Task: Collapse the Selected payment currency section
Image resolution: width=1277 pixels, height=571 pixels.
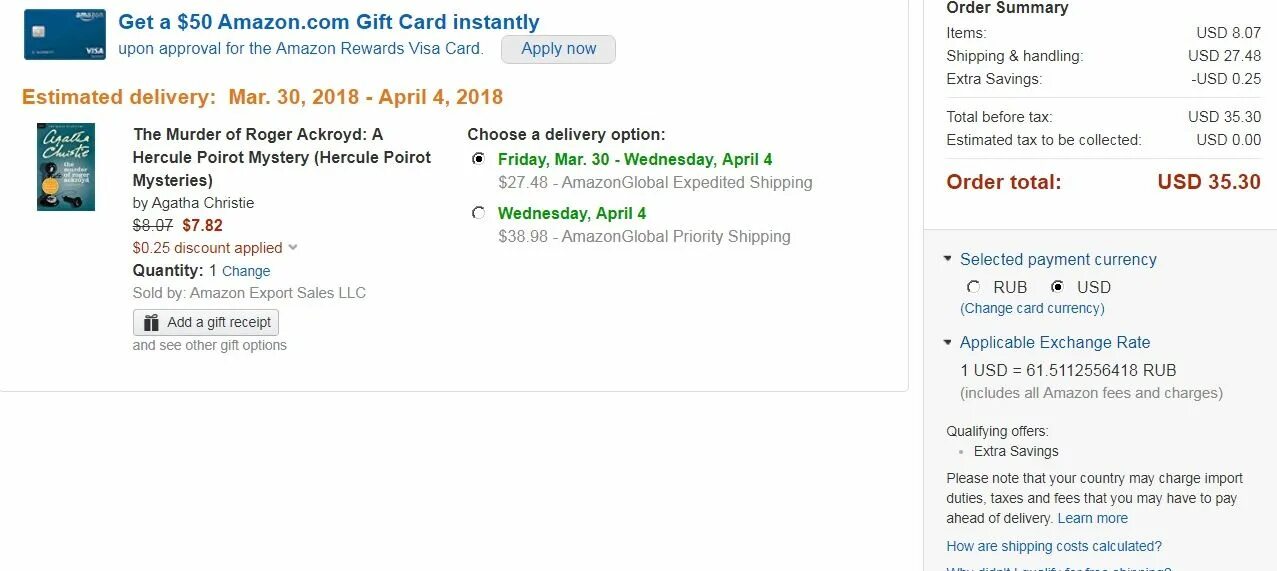Action: click(948, 259)
